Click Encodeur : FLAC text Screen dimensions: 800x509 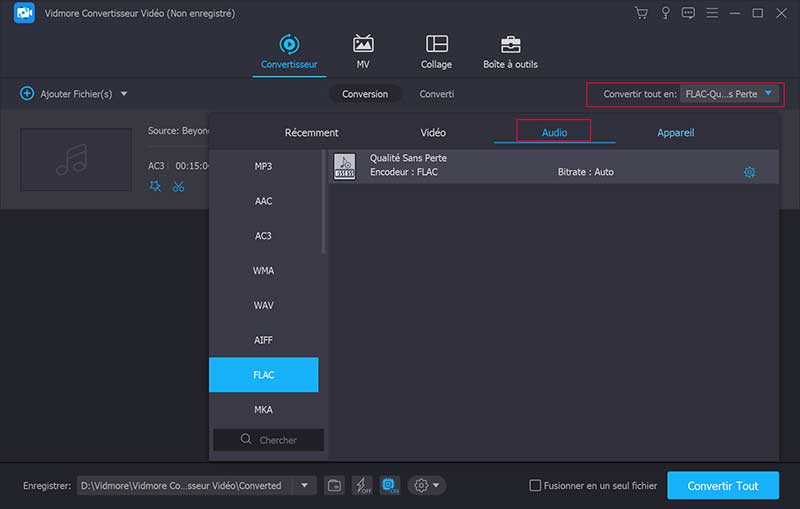(x=404, y=172)
